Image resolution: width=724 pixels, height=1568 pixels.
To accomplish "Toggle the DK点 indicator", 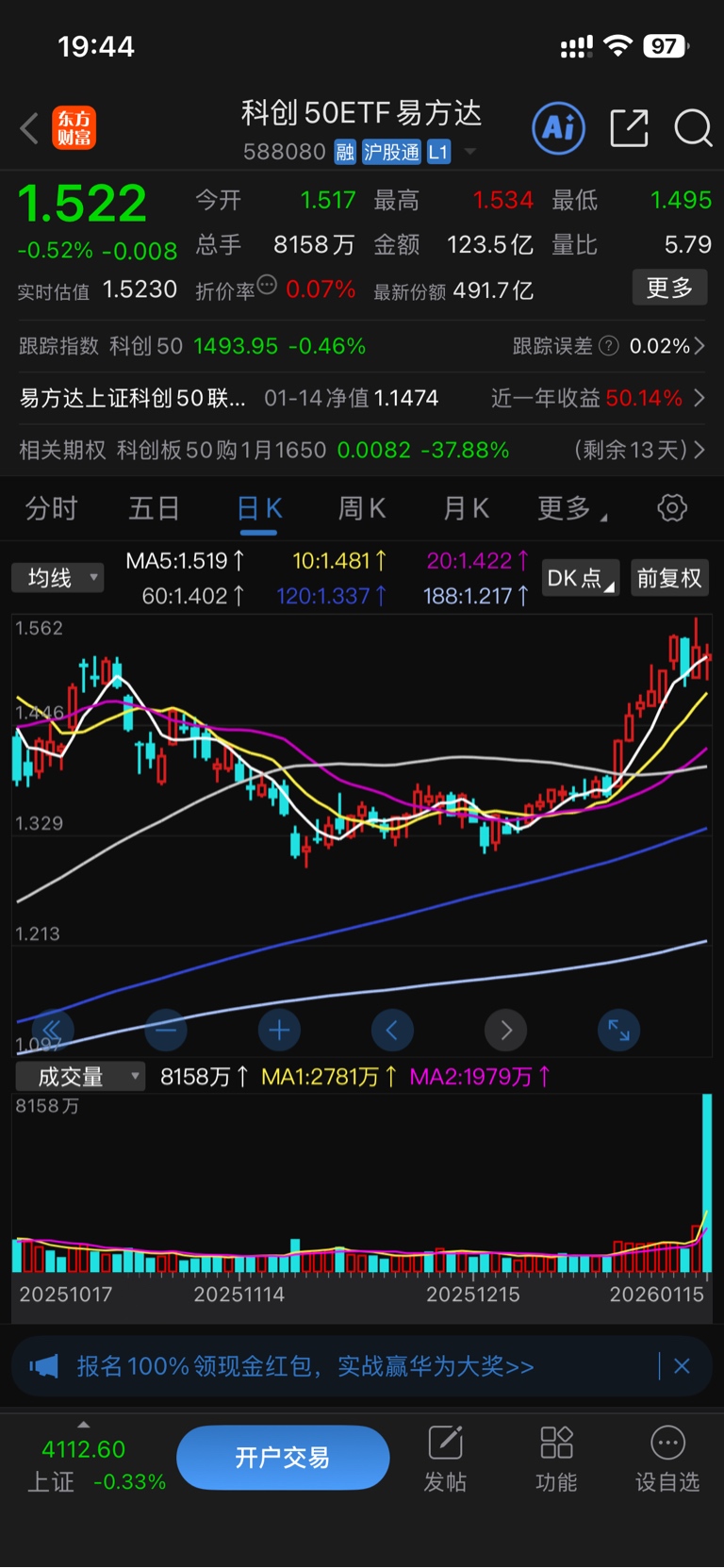I will click(581, 578).
